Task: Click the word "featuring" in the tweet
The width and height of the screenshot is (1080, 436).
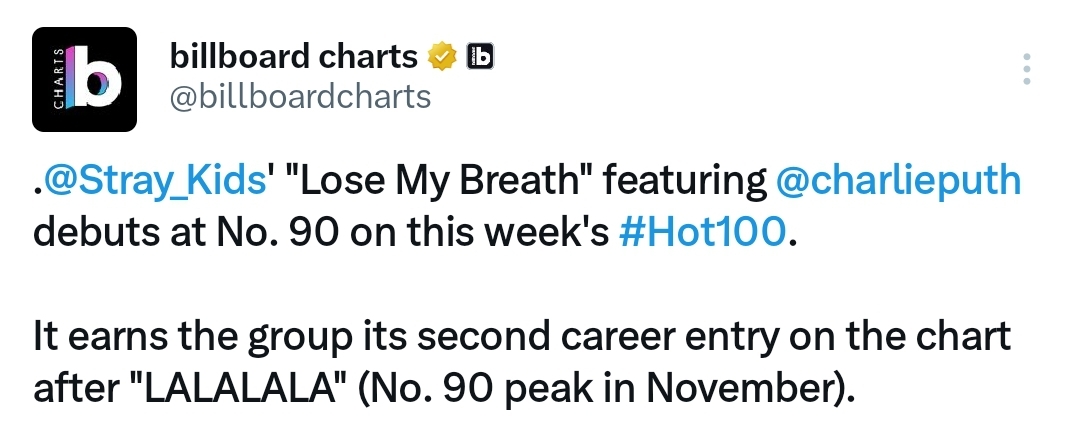Action: pyautogui.click(x=685, y=182)
